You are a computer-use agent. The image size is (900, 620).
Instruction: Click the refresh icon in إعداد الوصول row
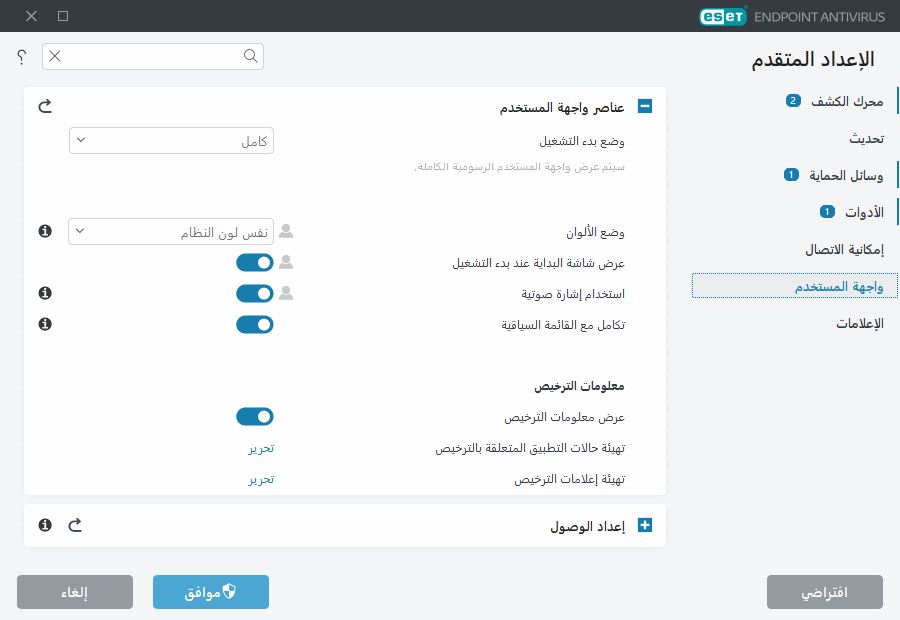(x=74, y=524)
